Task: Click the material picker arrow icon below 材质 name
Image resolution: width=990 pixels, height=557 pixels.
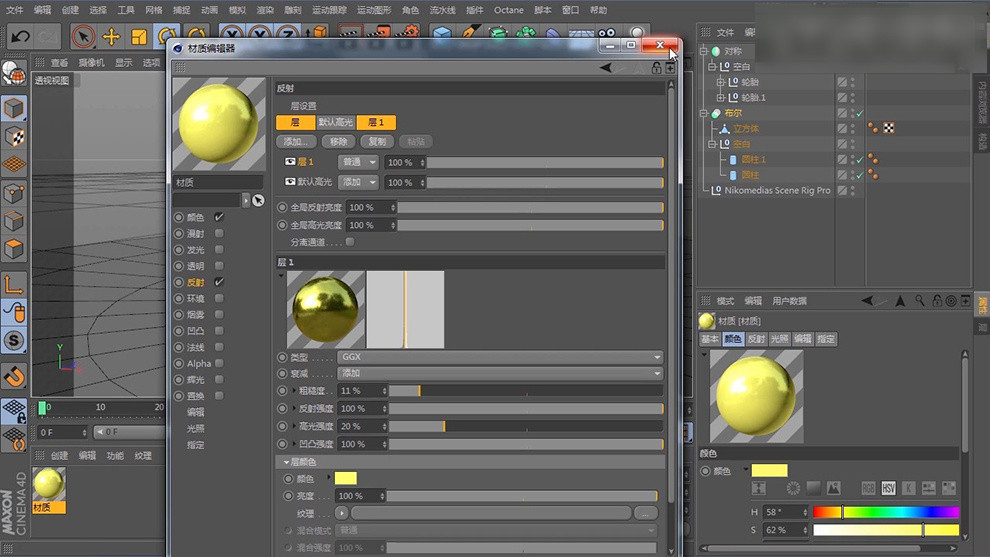Action: coord(257,200)
